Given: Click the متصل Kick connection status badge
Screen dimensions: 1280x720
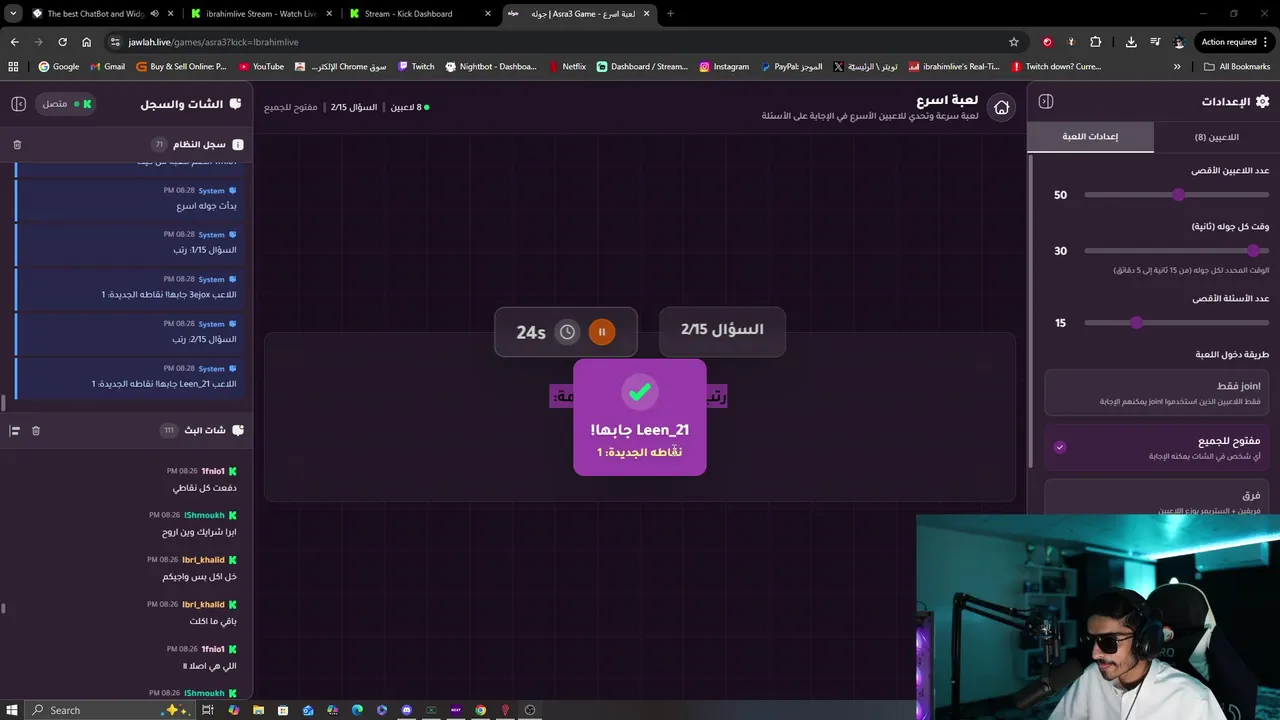Looking at the screenshot, I should tap(67, 104).
